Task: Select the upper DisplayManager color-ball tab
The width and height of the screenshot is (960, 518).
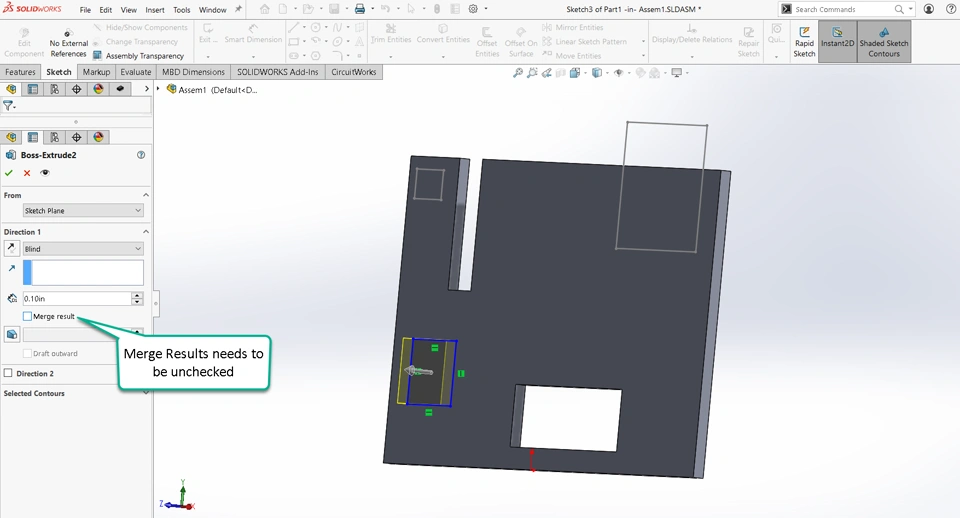Action: coord(99,89)
